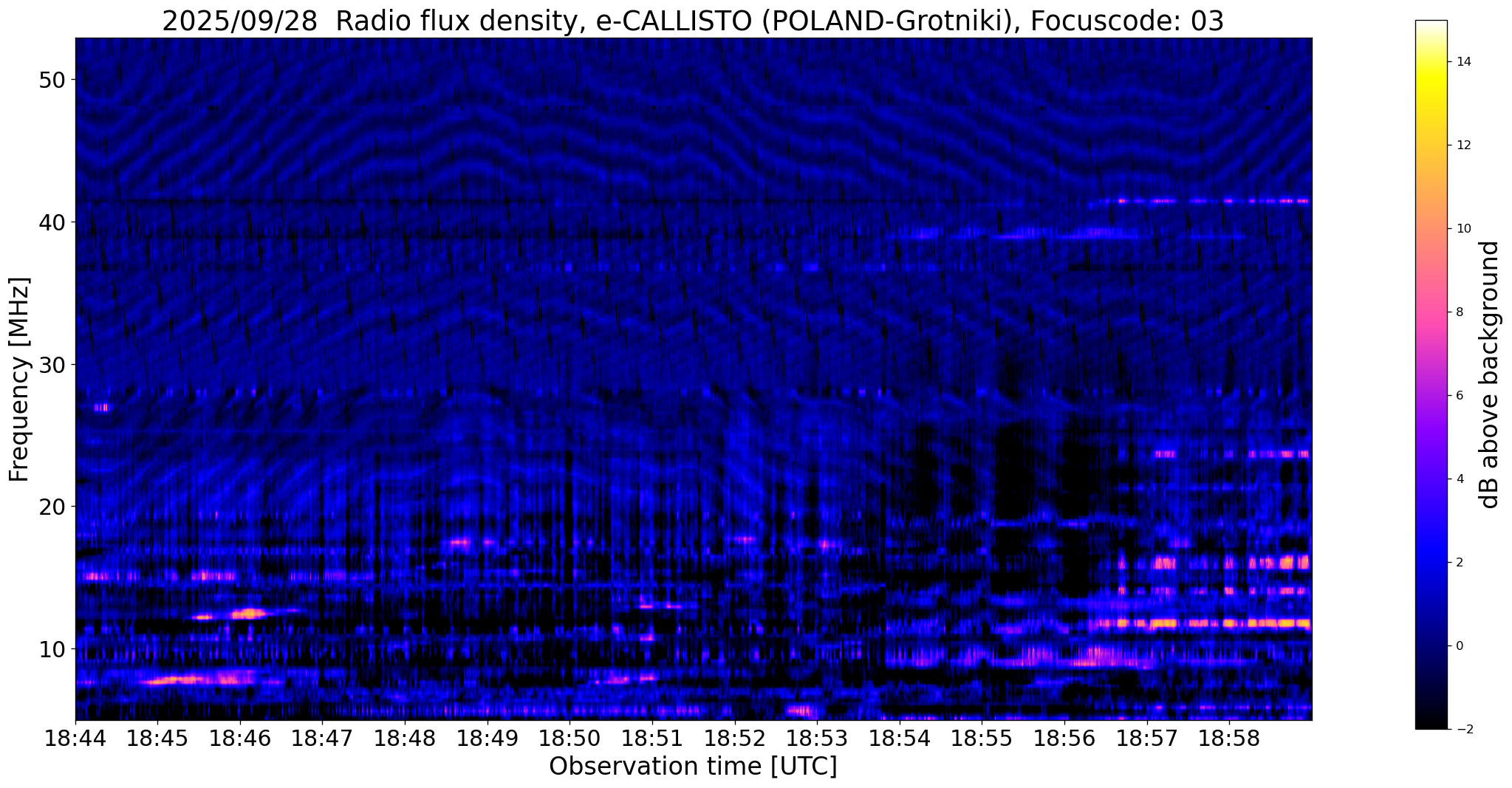1512x788 pixels.
Task: Click the vertical colorbar gradient strip
Action: [1431, 374]
